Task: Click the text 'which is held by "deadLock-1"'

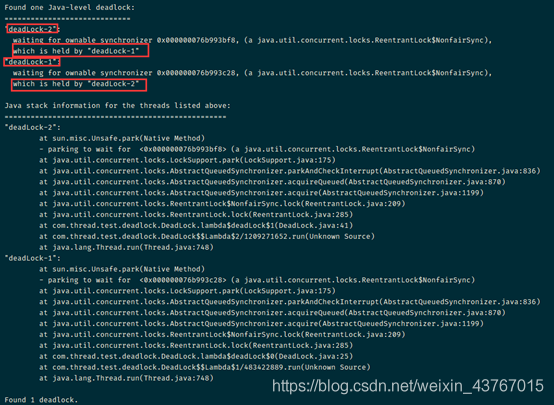Action: [80, 51]
